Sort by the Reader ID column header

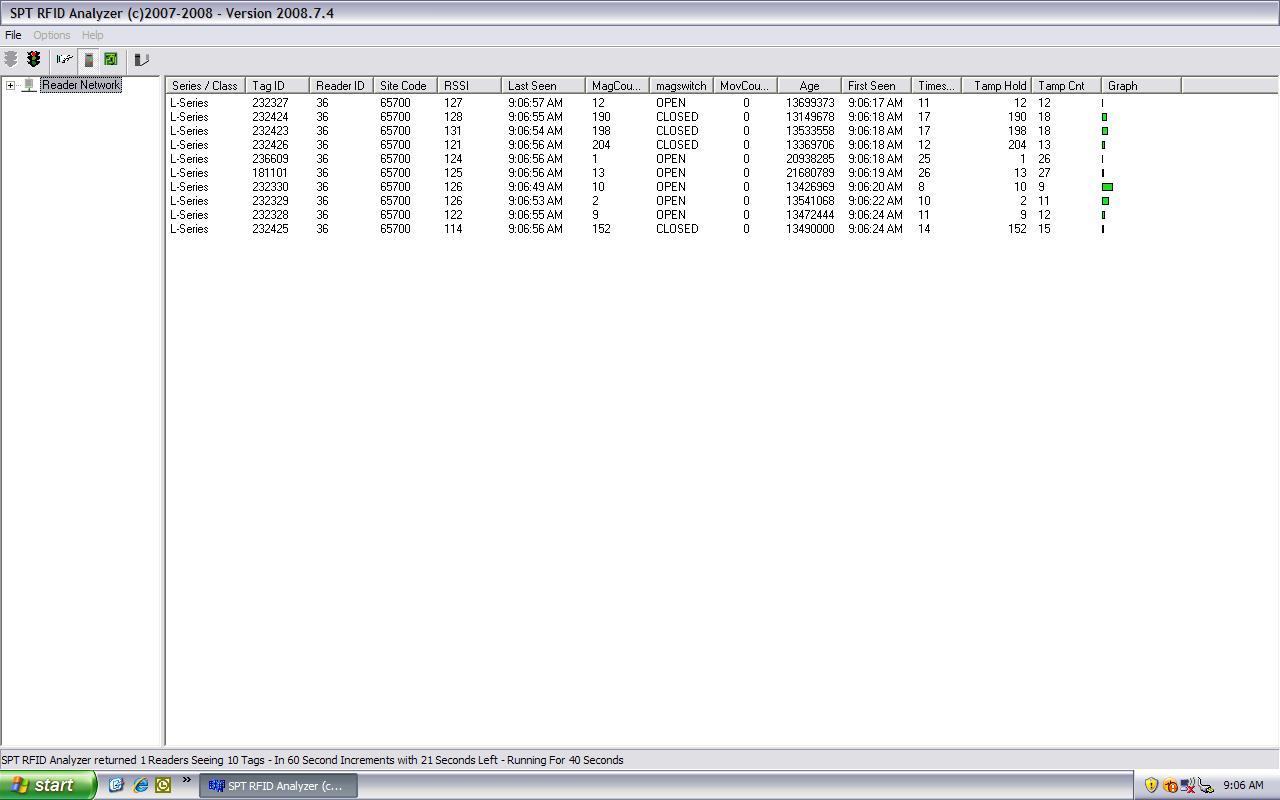[x=341, y=86]
